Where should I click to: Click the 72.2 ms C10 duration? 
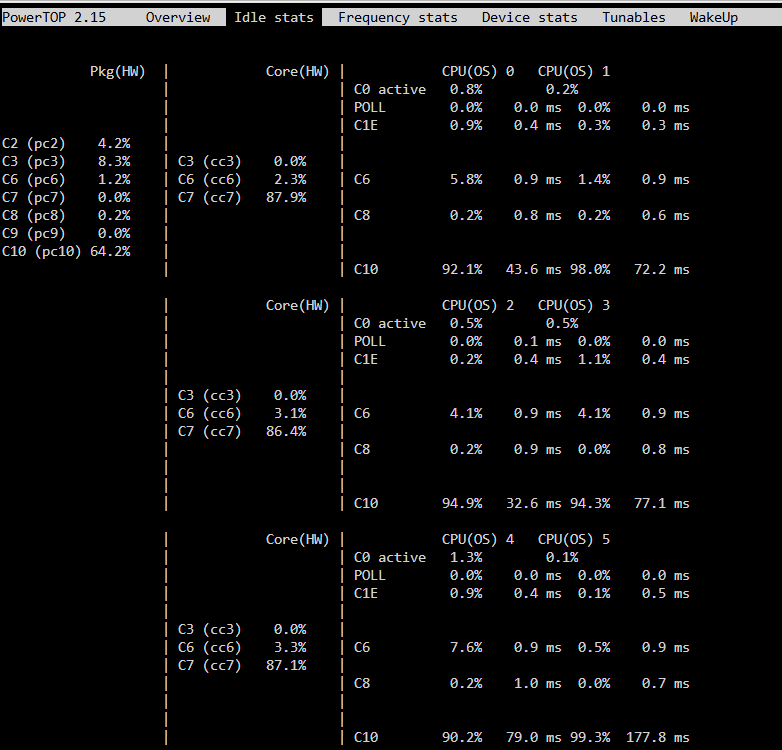(x=662, y=269)
